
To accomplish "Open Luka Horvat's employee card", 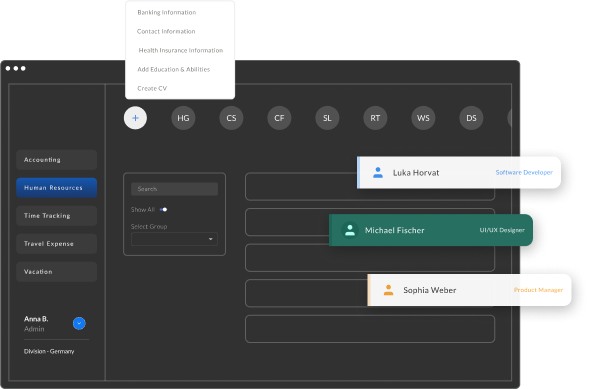I will 459,172.
